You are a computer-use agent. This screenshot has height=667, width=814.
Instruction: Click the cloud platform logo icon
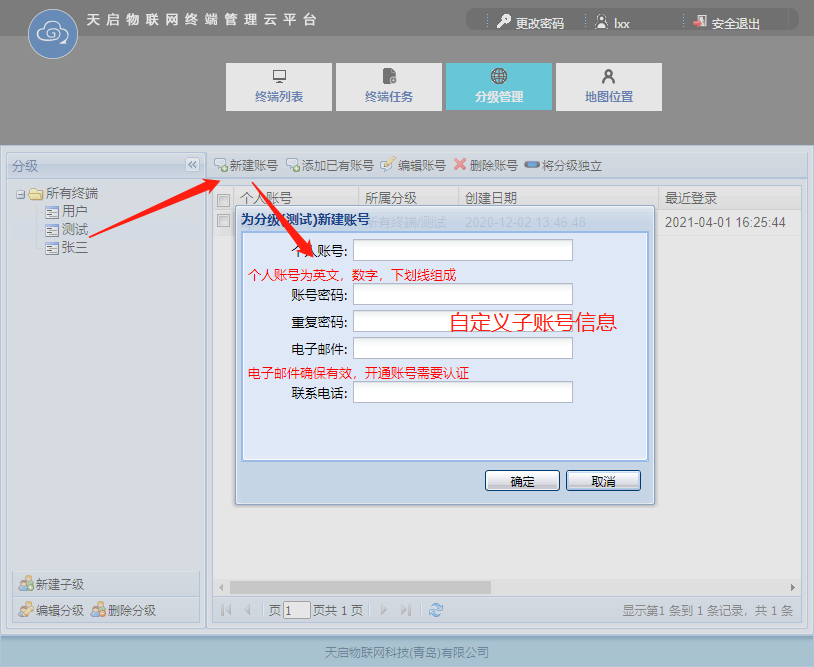pyautogui.click(x=52, y=34)
